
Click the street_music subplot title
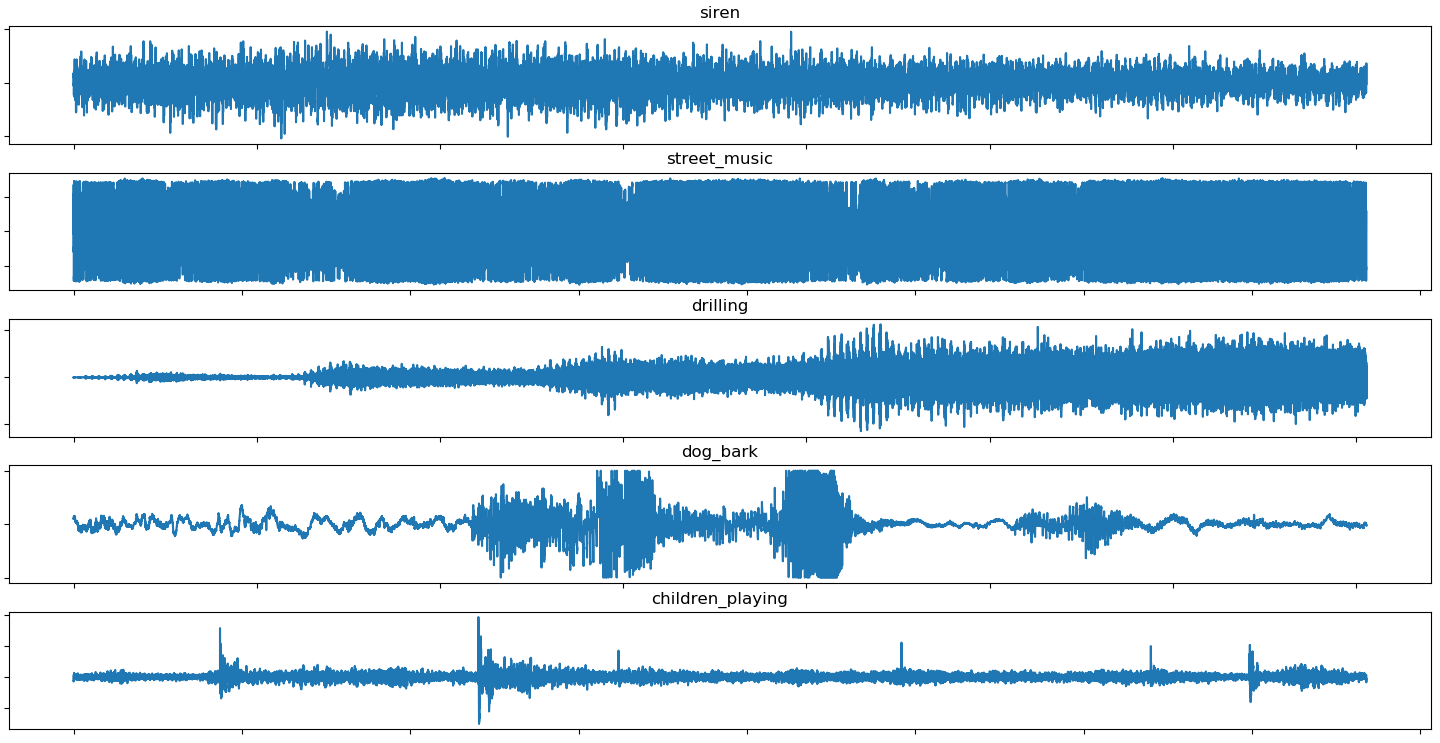pos(720,159)
